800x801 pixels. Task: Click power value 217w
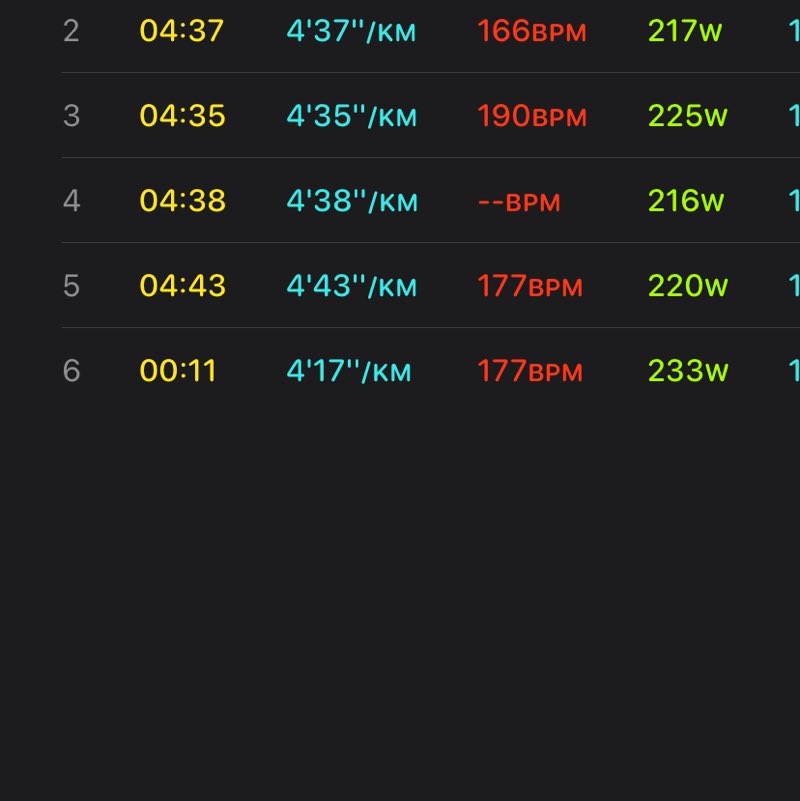click(685, 31)
